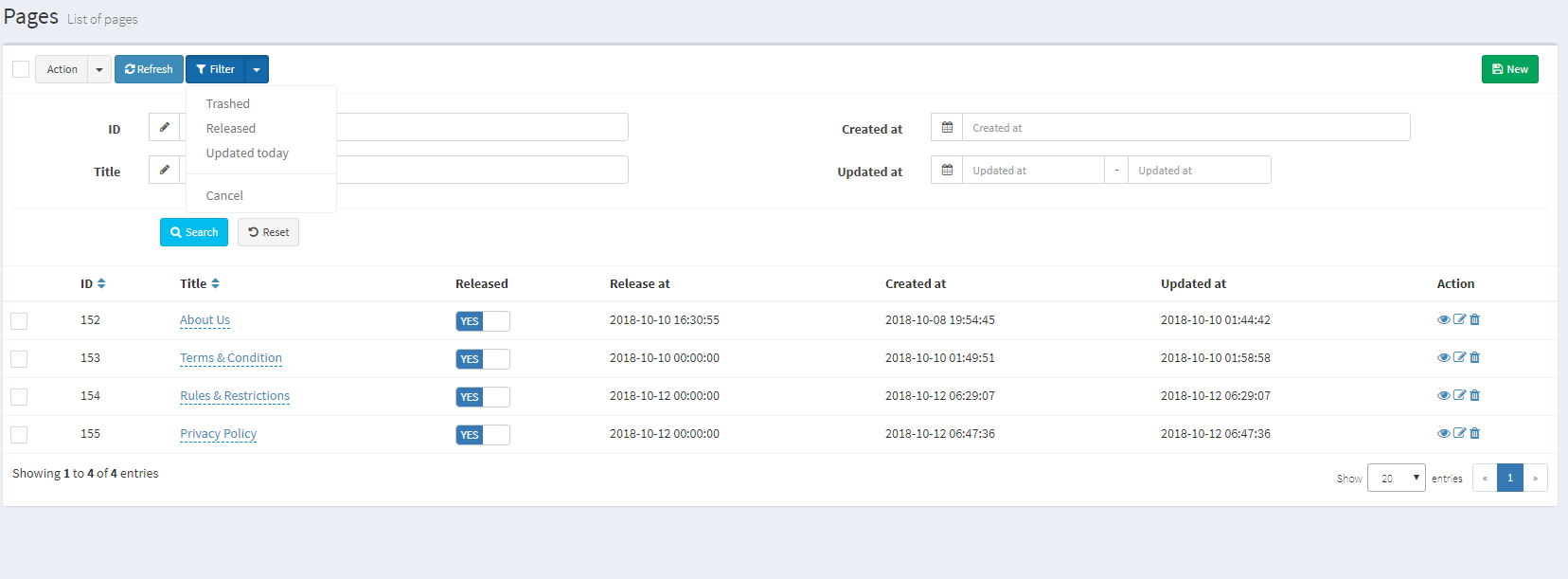Click the edit icon for Terms & Condition row
1568x579 pixels.
click(x=1459, y=357)
